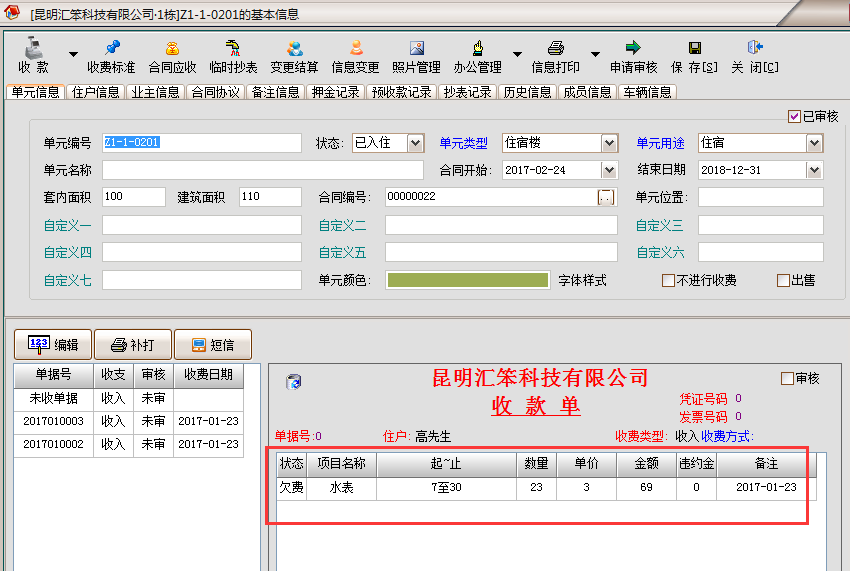
Task: Open the 收费标准 toolbar icon
Action: coord(112,48)
